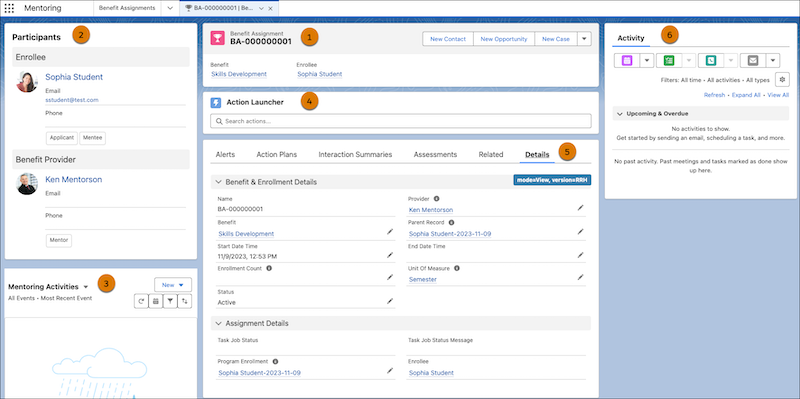This screenshot has width=800, height=399.
Task: Filter the Mentoring Activities list
Action: pyautogui.click(x=170, y=302)
